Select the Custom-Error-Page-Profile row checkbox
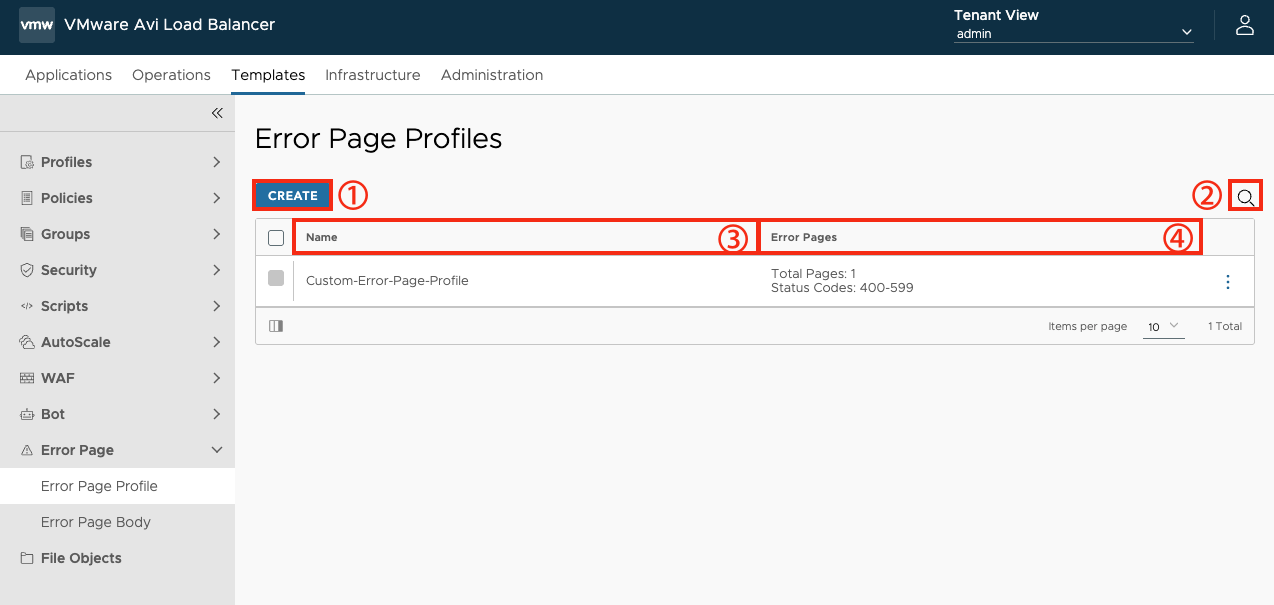This screenshot has height=605, width=1274. (276, 278)
